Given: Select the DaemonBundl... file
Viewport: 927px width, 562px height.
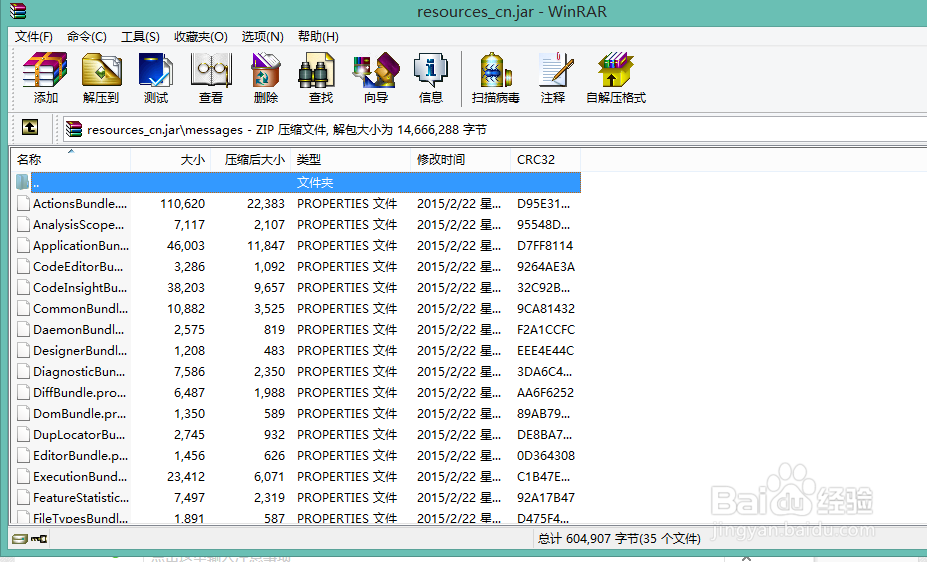Looking at the screenshot, I should click(79, 330).
